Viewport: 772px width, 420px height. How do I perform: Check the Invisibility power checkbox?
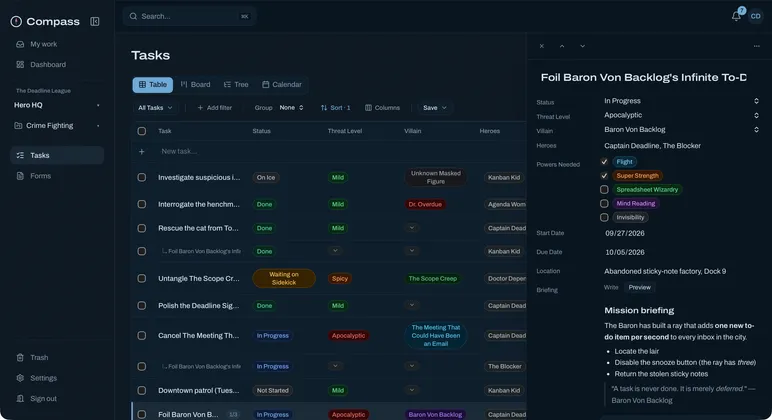(604, 217)
